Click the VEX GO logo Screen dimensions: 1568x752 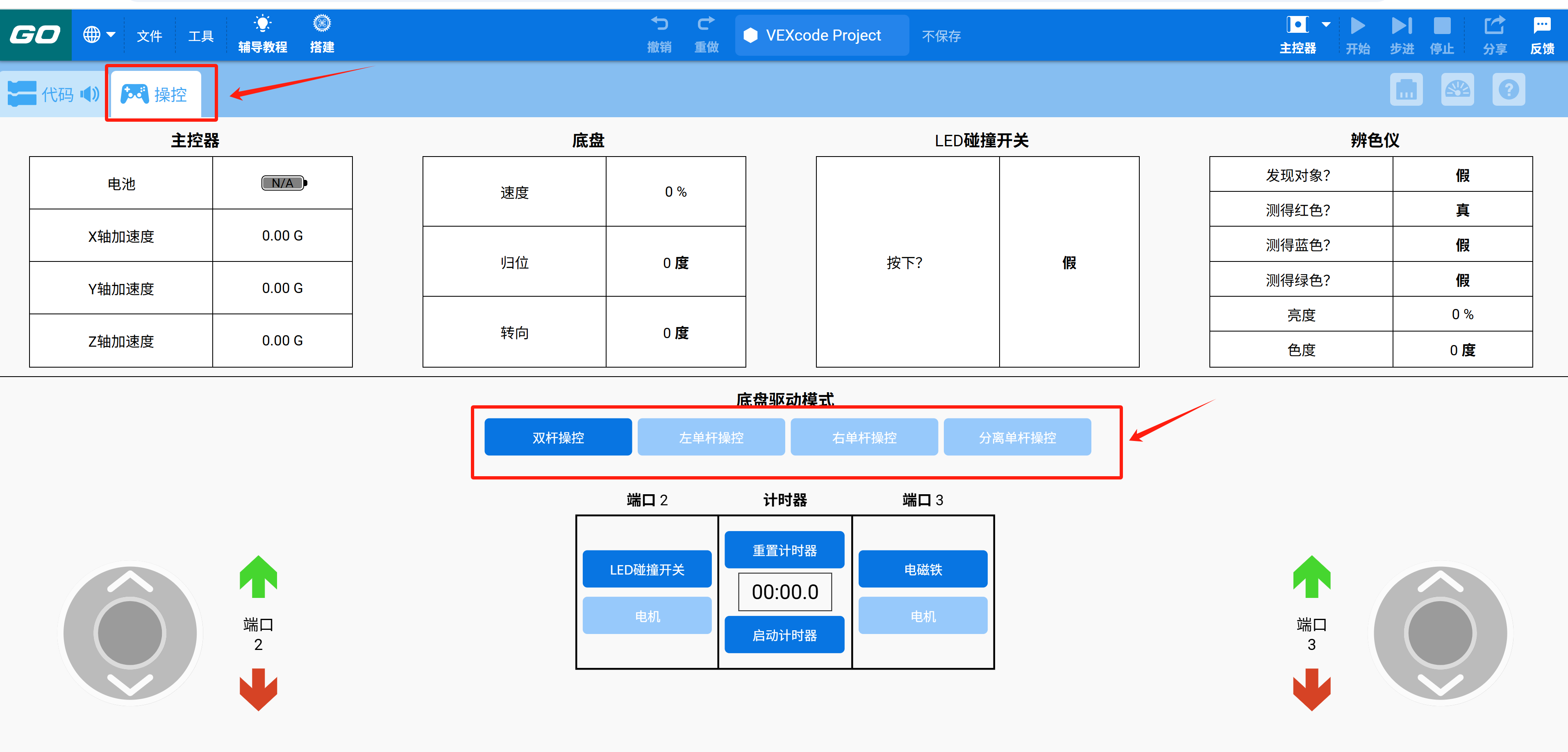tap(35, 35)
